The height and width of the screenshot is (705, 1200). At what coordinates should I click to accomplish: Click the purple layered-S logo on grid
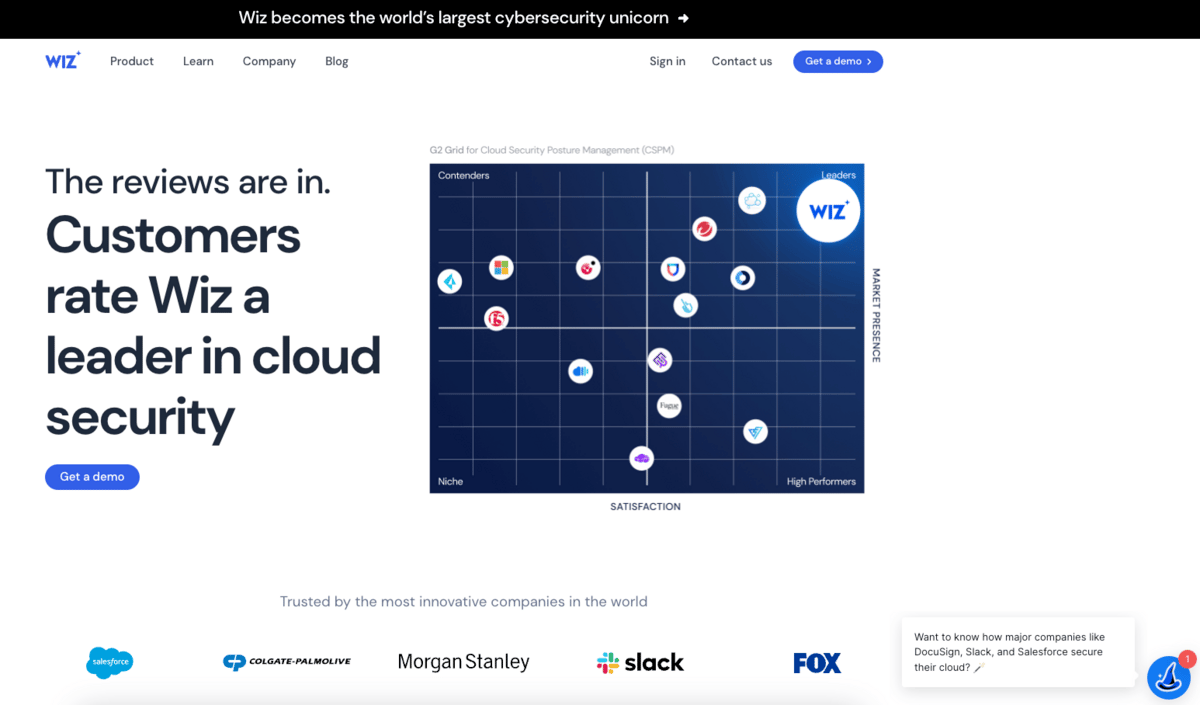point(659,360)
